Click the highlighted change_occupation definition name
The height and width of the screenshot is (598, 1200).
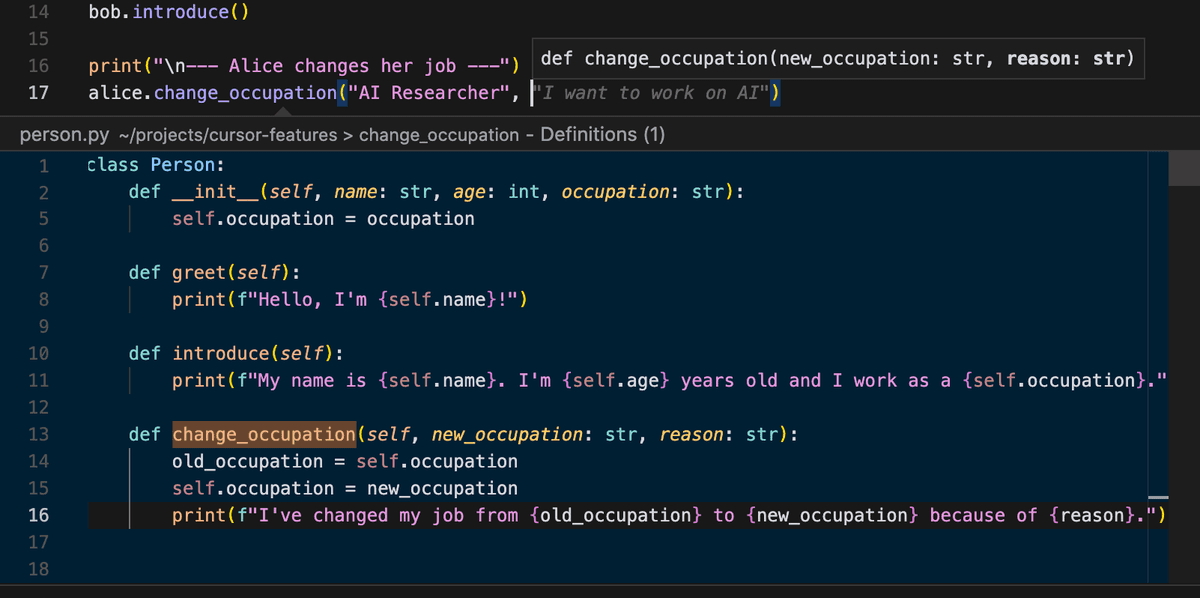(x=263, y=435)
